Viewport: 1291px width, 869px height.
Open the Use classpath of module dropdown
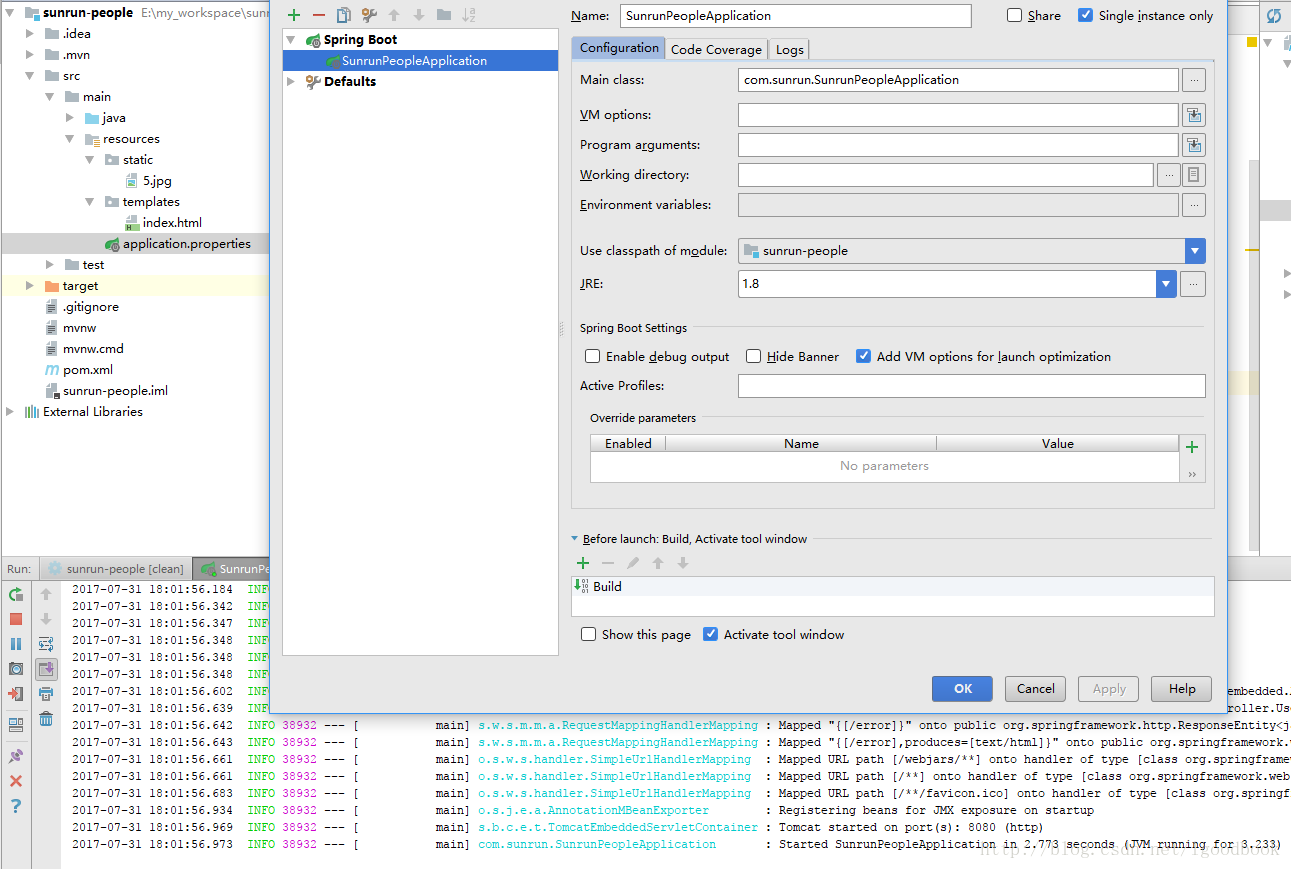coord(1195,251)
